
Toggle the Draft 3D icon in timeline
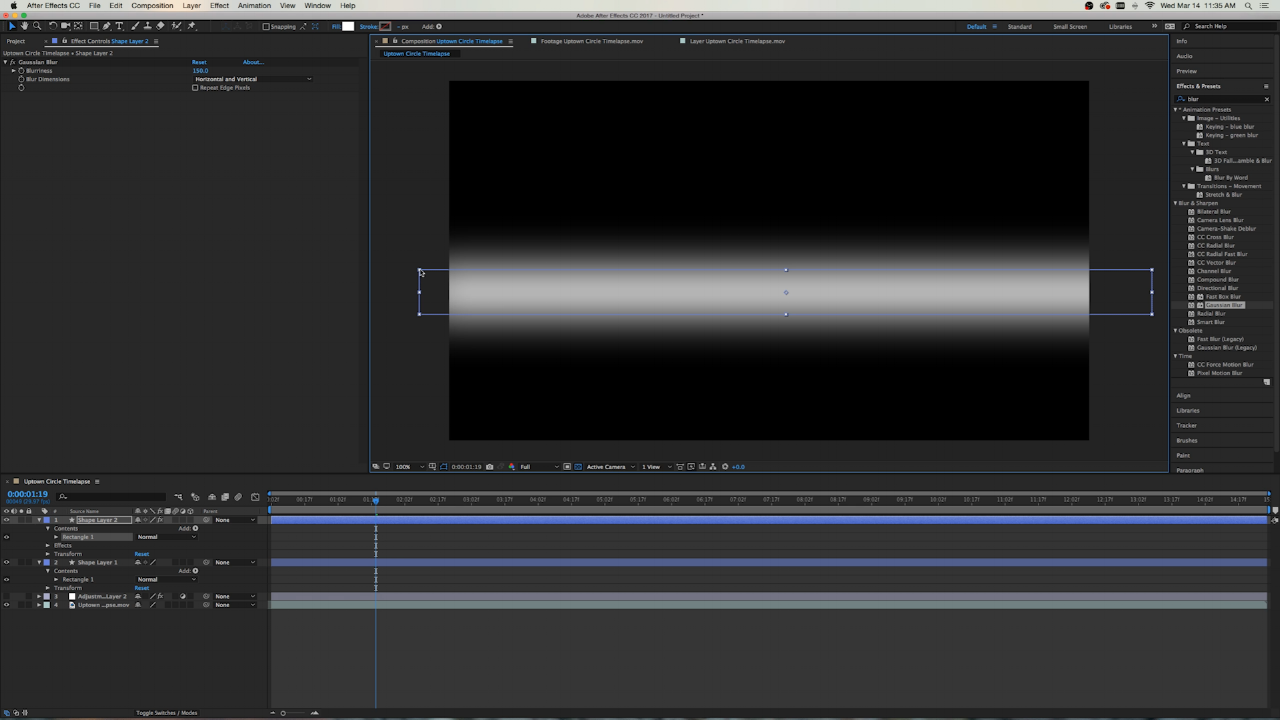195,497
